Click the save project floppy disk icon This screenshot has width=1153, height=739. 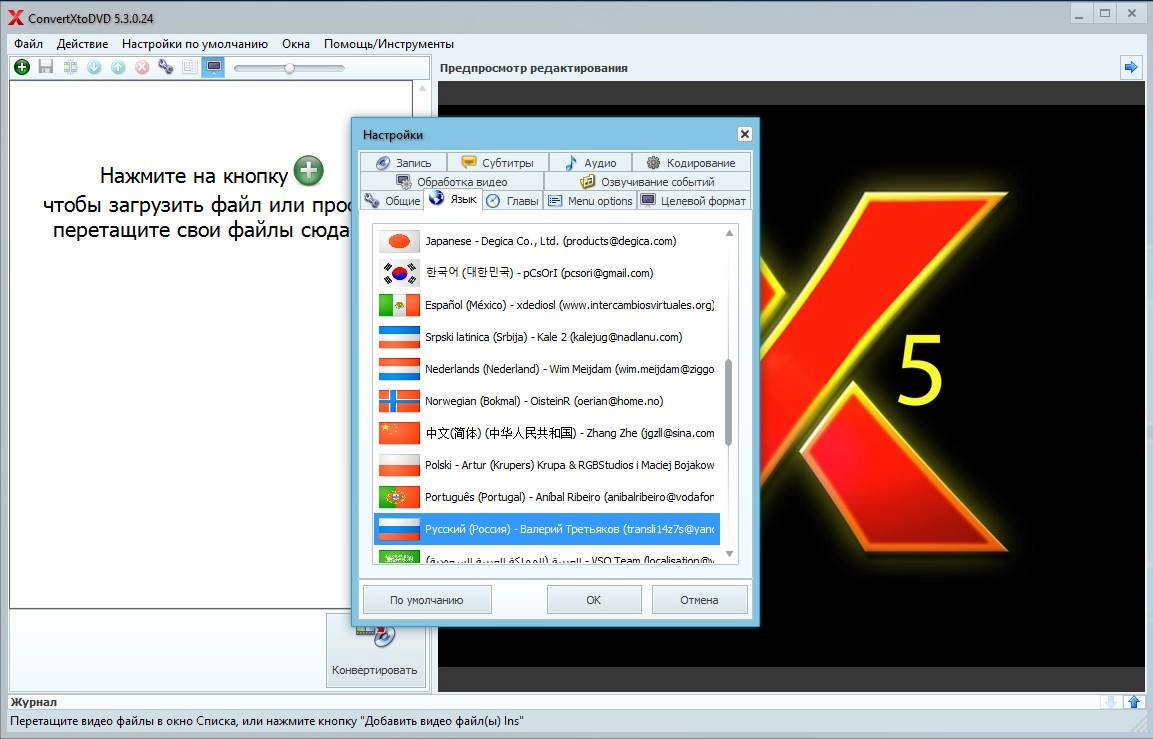coord(46,67)
